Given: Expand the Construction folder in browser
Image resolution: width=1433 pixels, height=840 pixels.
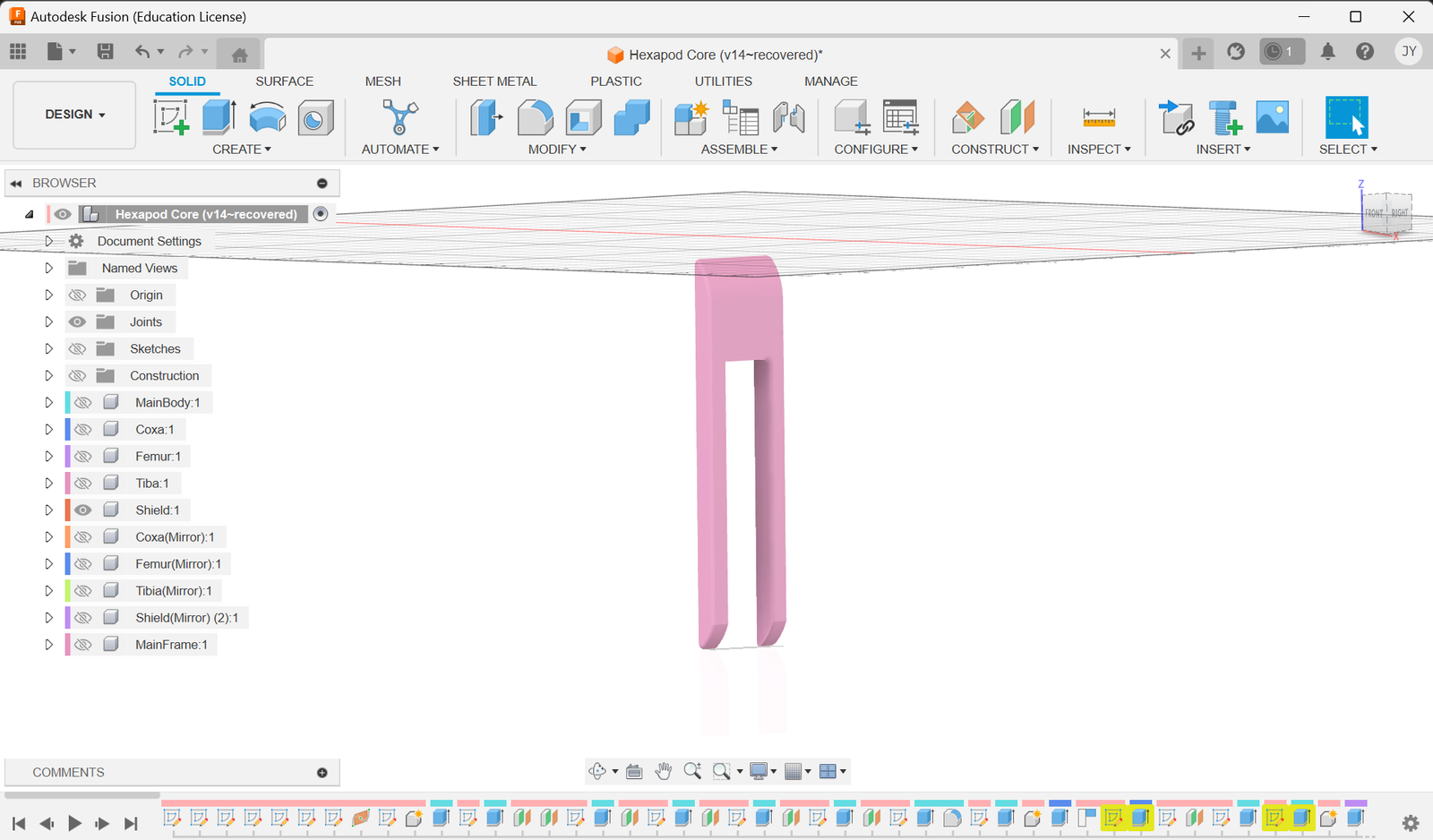Looking at the screenshot, I should [x=48, y=375].
